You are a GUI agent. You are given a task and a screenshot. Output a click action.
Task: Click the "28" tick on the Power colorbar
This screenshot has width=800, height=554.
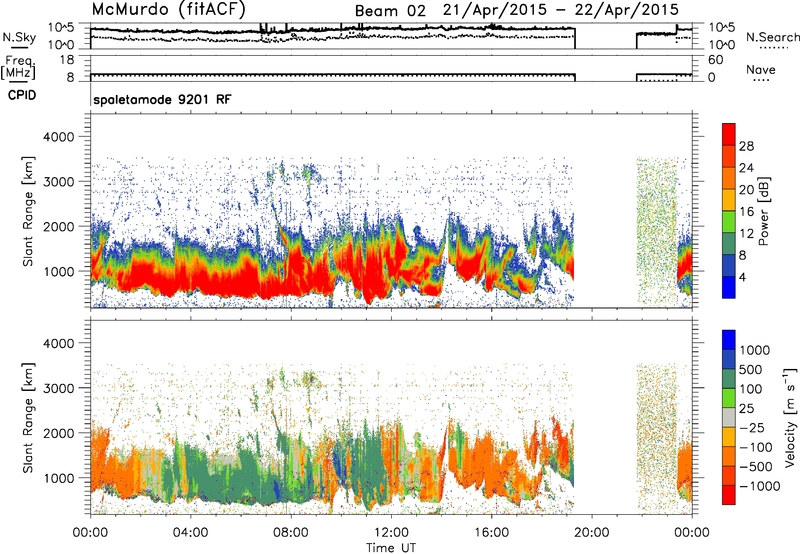[x=746, y=146]
